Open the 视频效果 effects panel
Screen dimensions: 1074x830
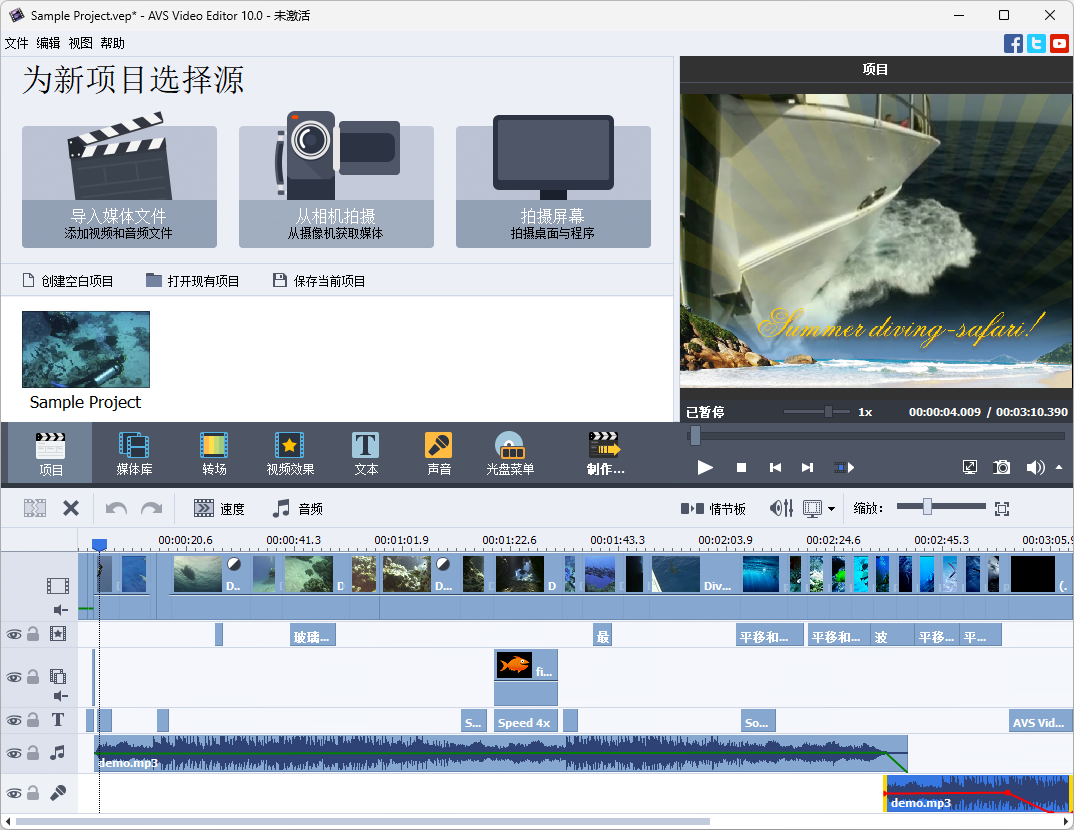click(x=289, y=452)
